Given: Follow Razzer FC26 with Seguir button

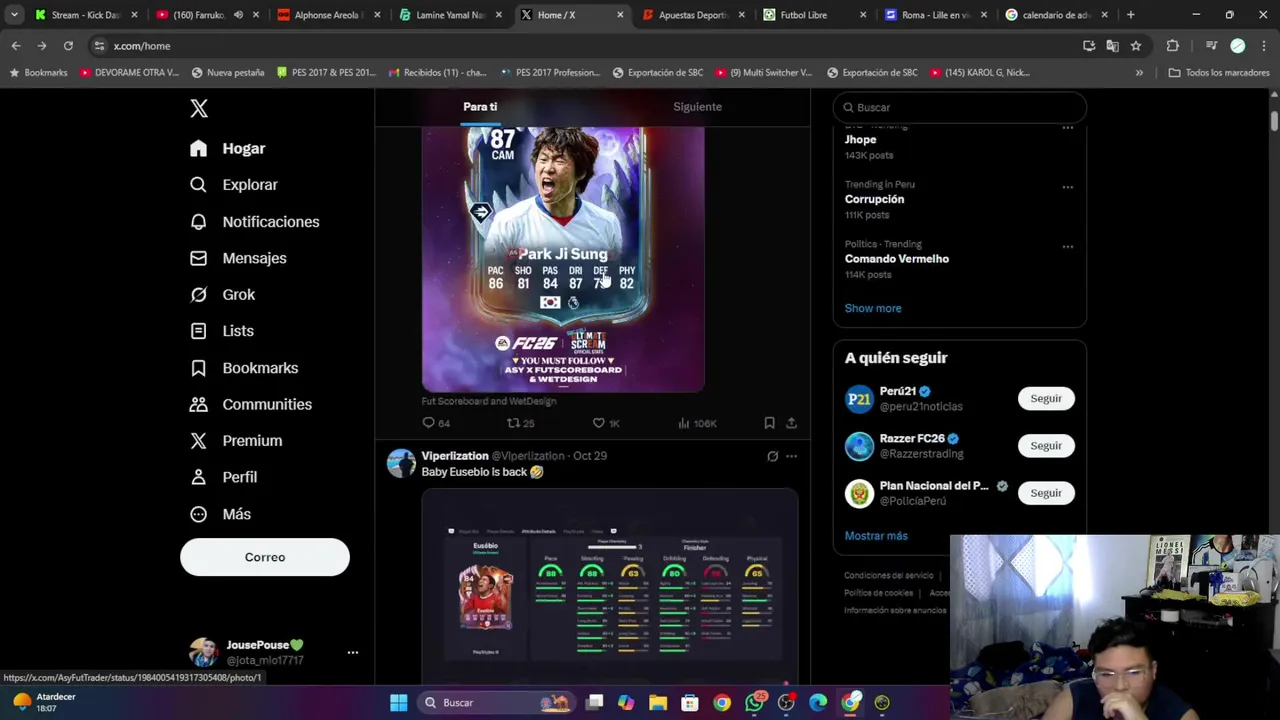Looking at the screenshot, I should [1046, 445].
